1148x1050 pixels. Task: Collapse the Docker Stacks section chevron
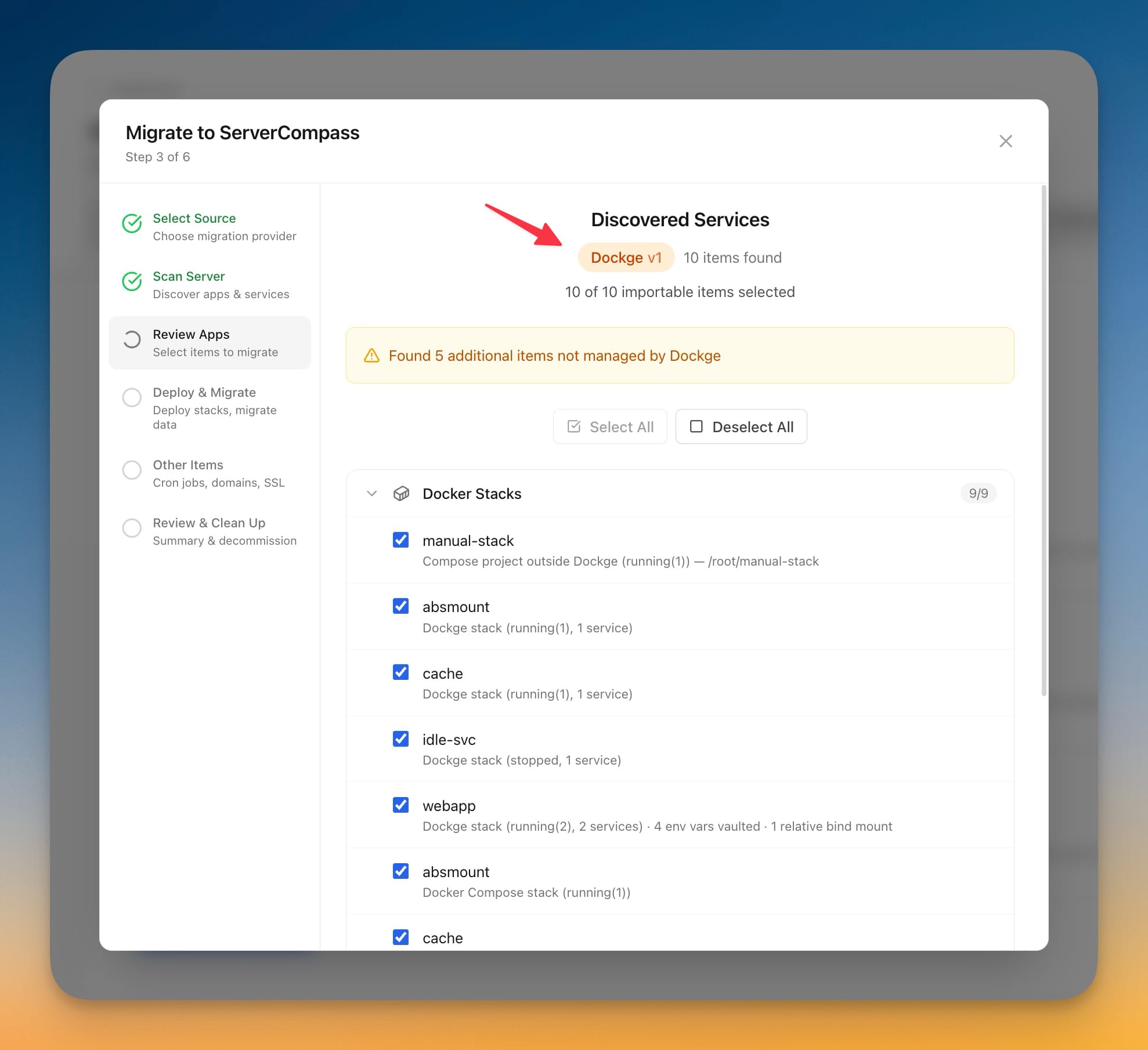372,494
